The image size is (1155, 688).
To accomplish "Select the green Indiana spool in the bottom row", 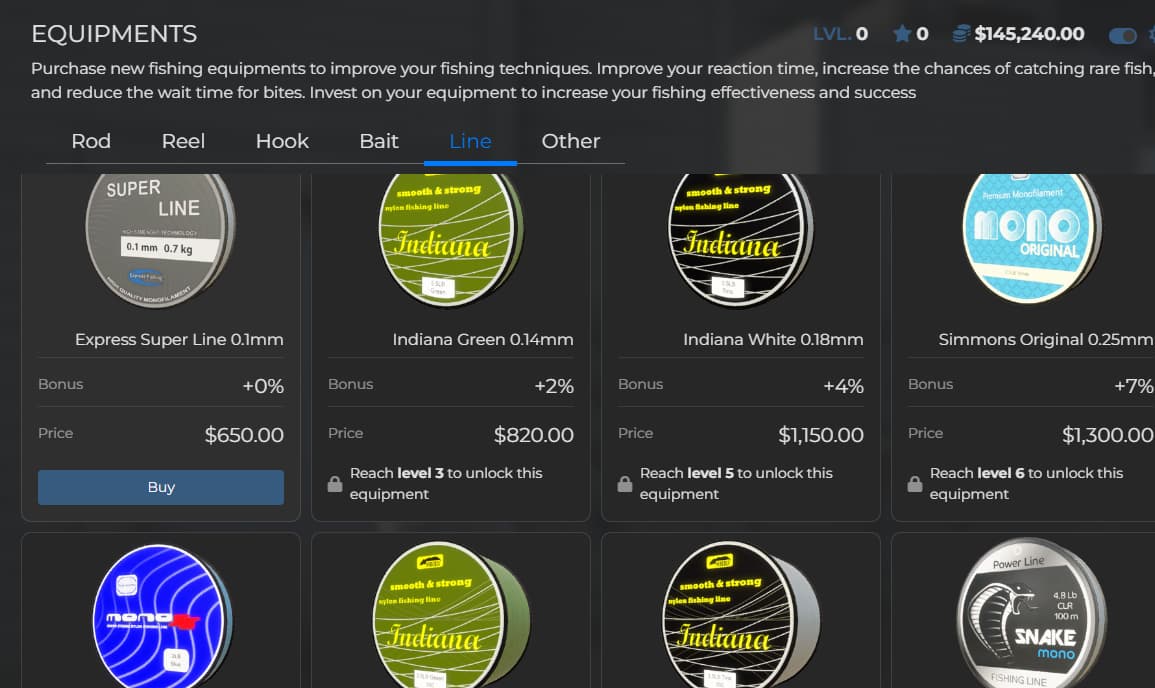I will click(451, 616).
